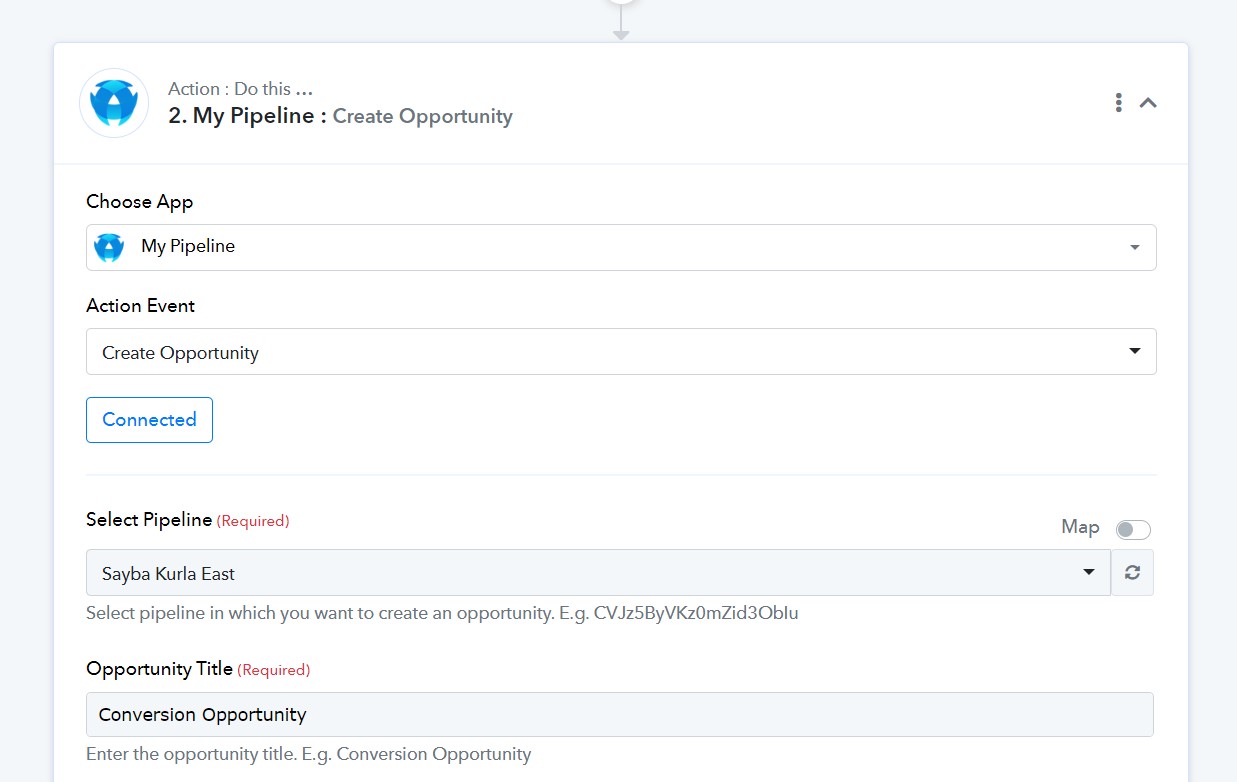Click the Opportunity Title input field
Image resolution: width=1237 pixels, height=782 pixels.
tap(620, 715)
